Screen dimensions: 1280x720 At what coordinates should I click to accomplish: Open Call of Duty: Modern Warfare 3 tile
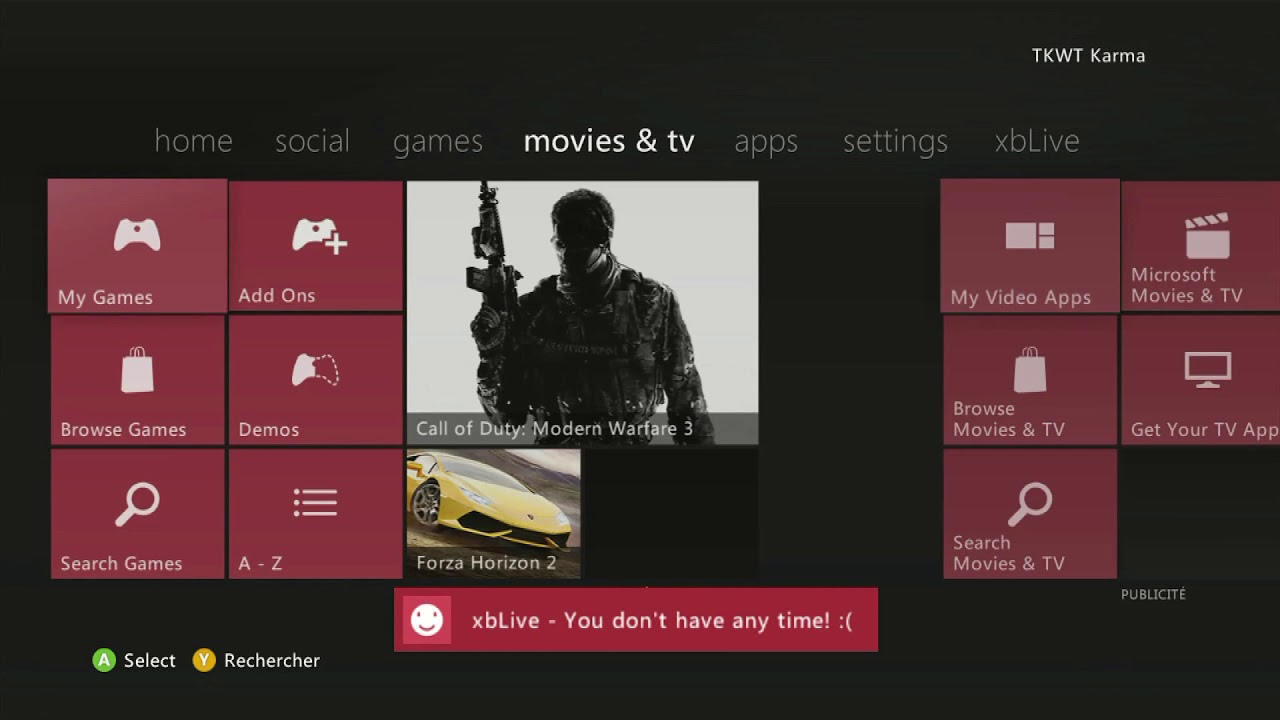point(582,312)
